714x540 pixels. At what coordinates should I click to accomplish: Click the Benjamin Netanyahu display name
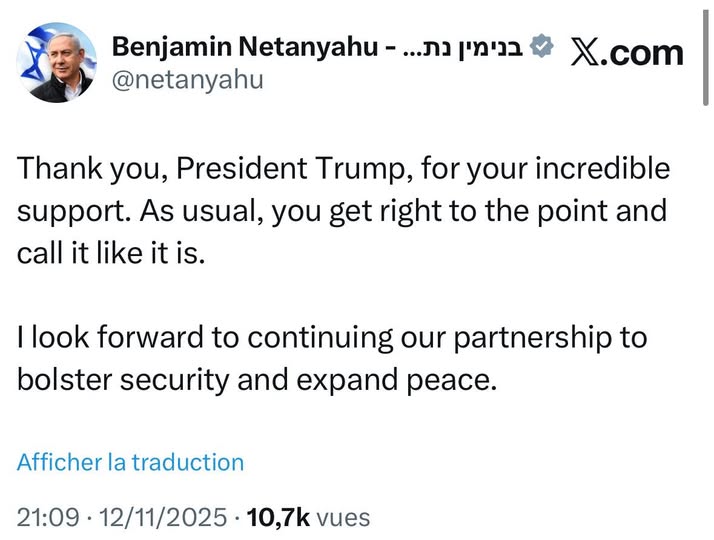coord(249,46)
